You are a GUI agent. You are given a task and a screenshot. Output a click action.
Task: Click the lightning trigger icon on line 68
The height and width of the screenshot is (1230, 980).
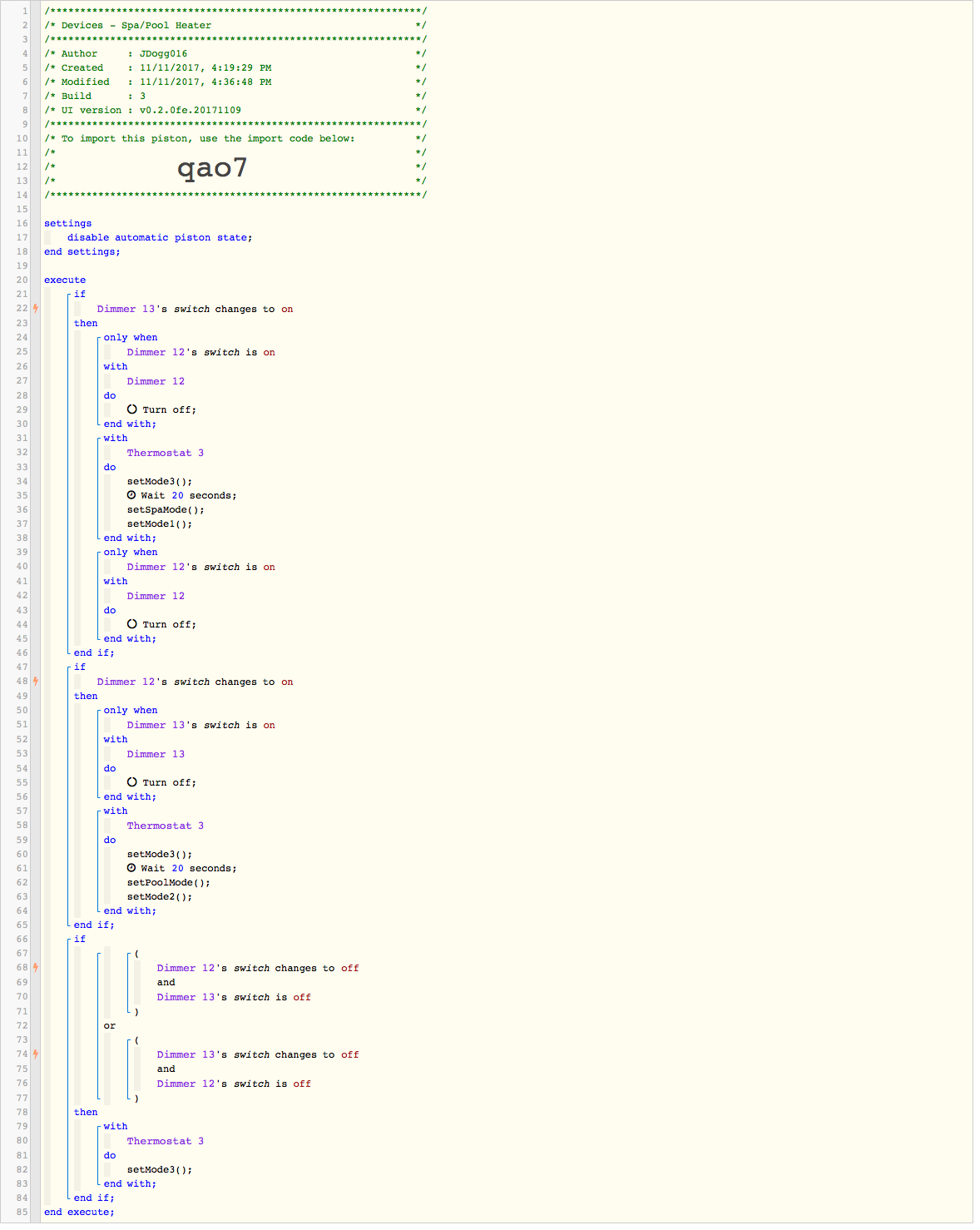click(x=36, y=968)
